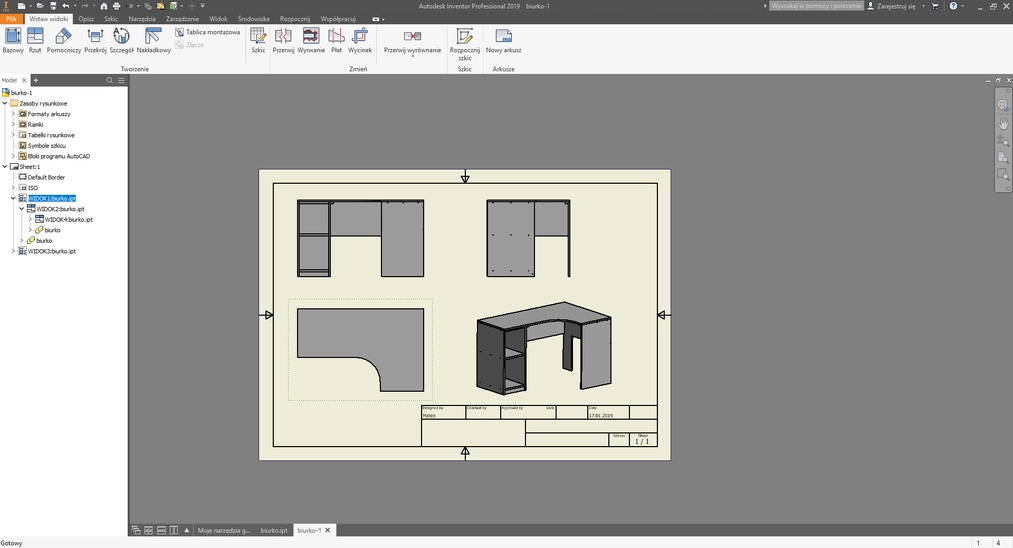Viewport: 1013px width, 548px height.
Task: Expand the Formaty arkuszy node
Action: pyautogui.click(x=14, y=114)
